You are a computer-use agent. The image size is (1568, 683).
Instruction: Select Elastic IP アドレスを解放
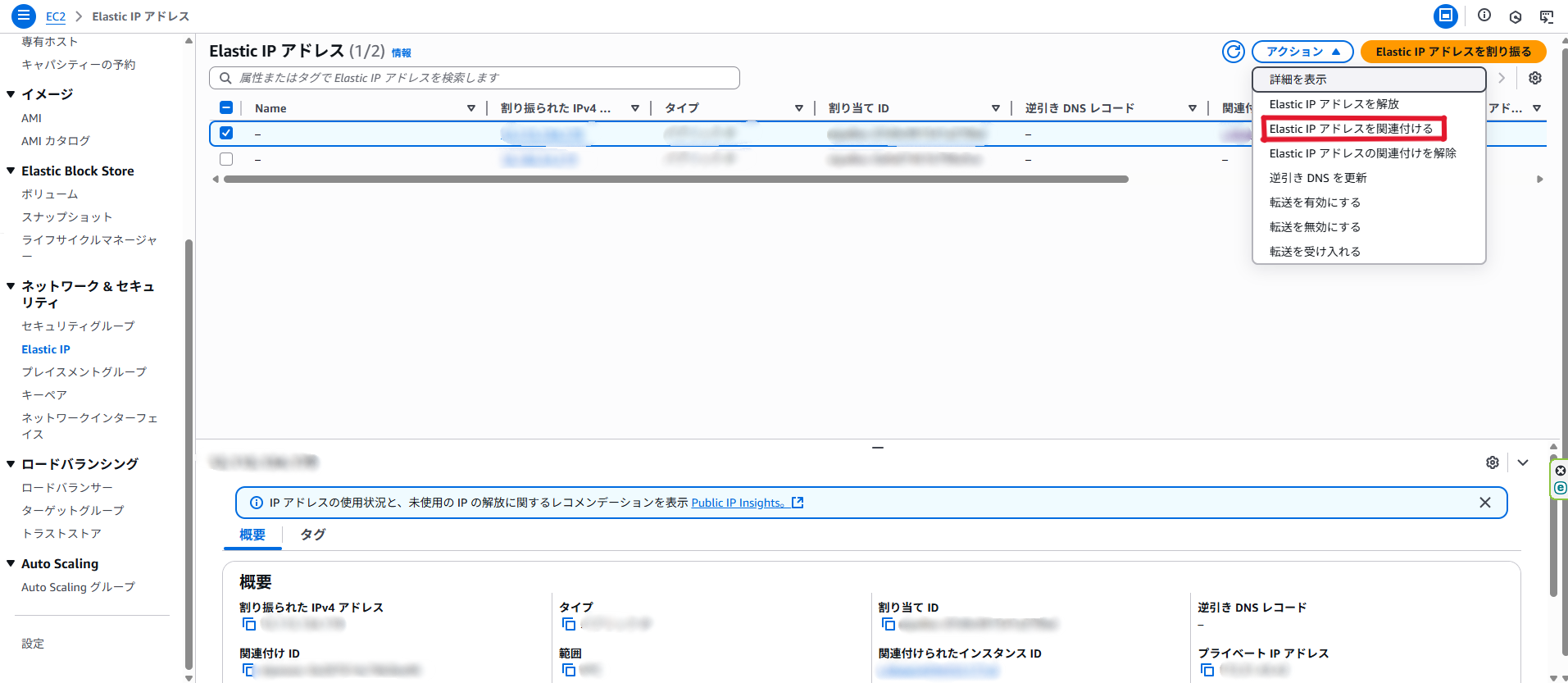pos(1369,104)
